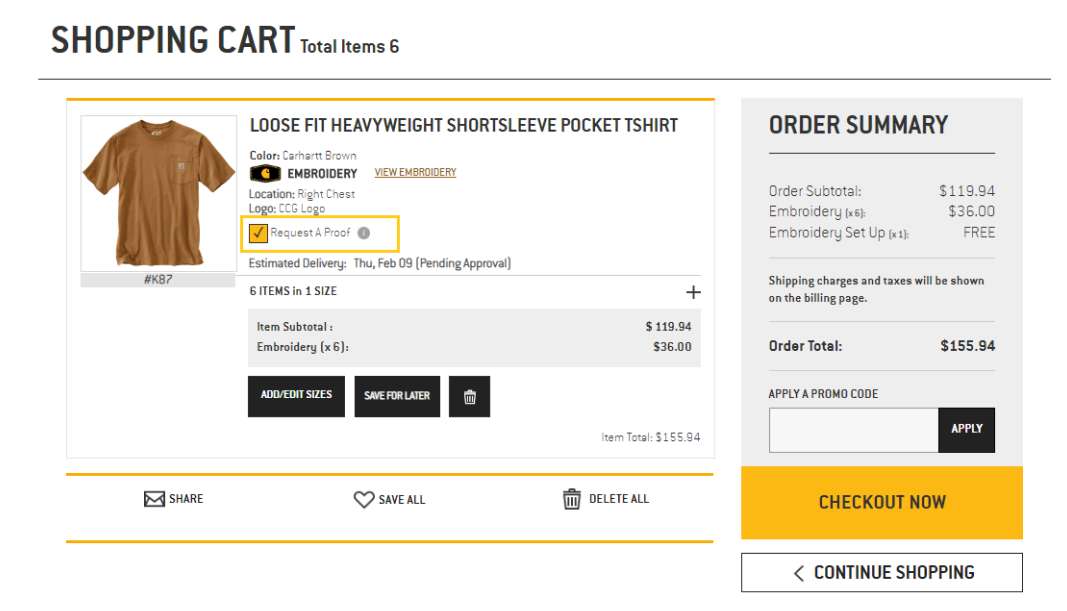Uncheck the Request A Proof checkbox
This screenshot has width=1067, height=611.
pos(259,233)
